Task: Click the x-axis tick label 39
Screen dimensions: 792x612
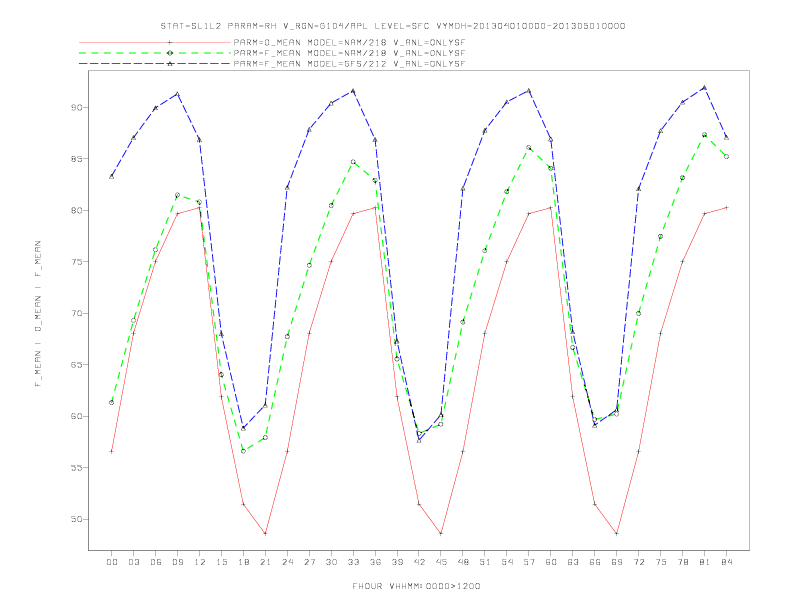Action: click(397, 562)
